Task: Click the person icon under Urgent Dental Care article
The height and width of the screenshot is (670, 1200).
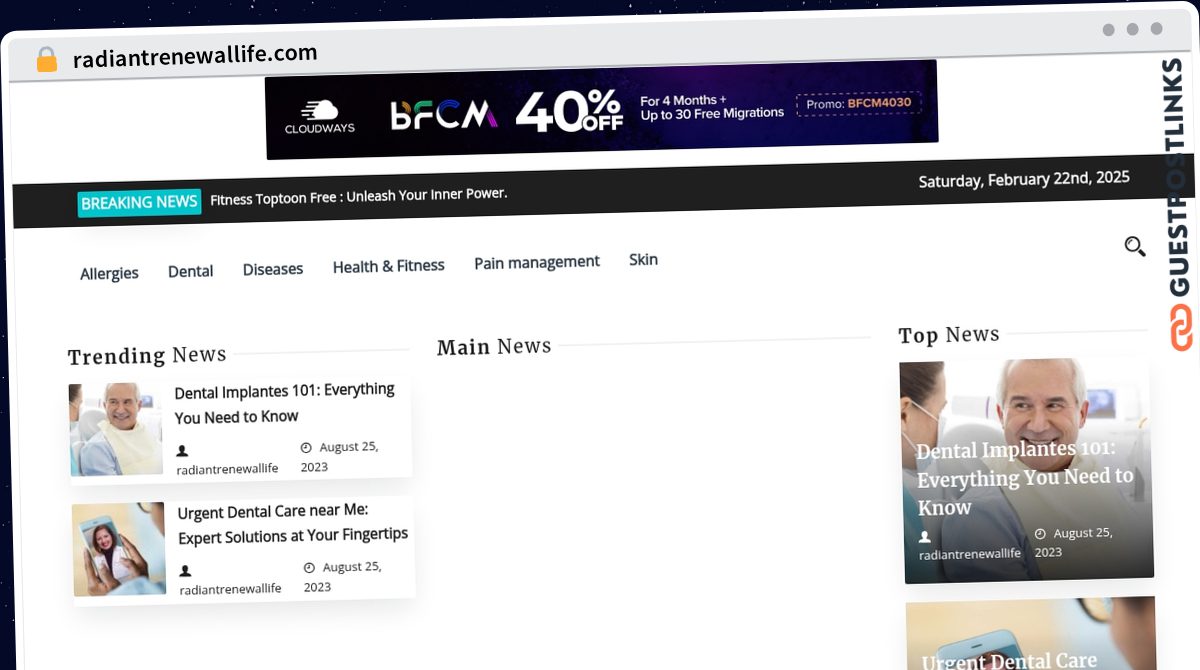Action: [x=185, y=570]
